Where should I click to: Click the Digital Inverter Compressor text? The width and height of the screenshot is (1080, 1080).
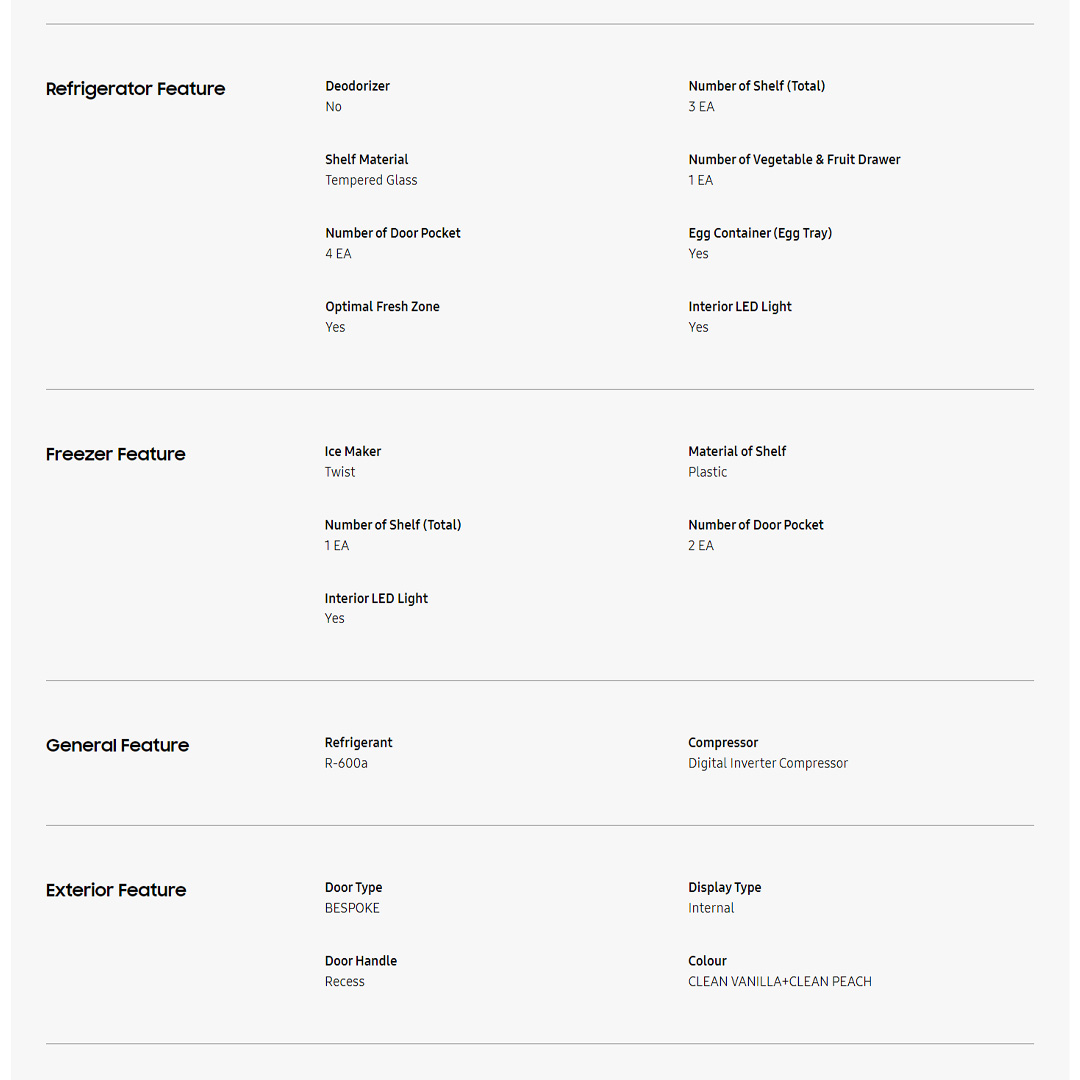[x=767, y=763]
